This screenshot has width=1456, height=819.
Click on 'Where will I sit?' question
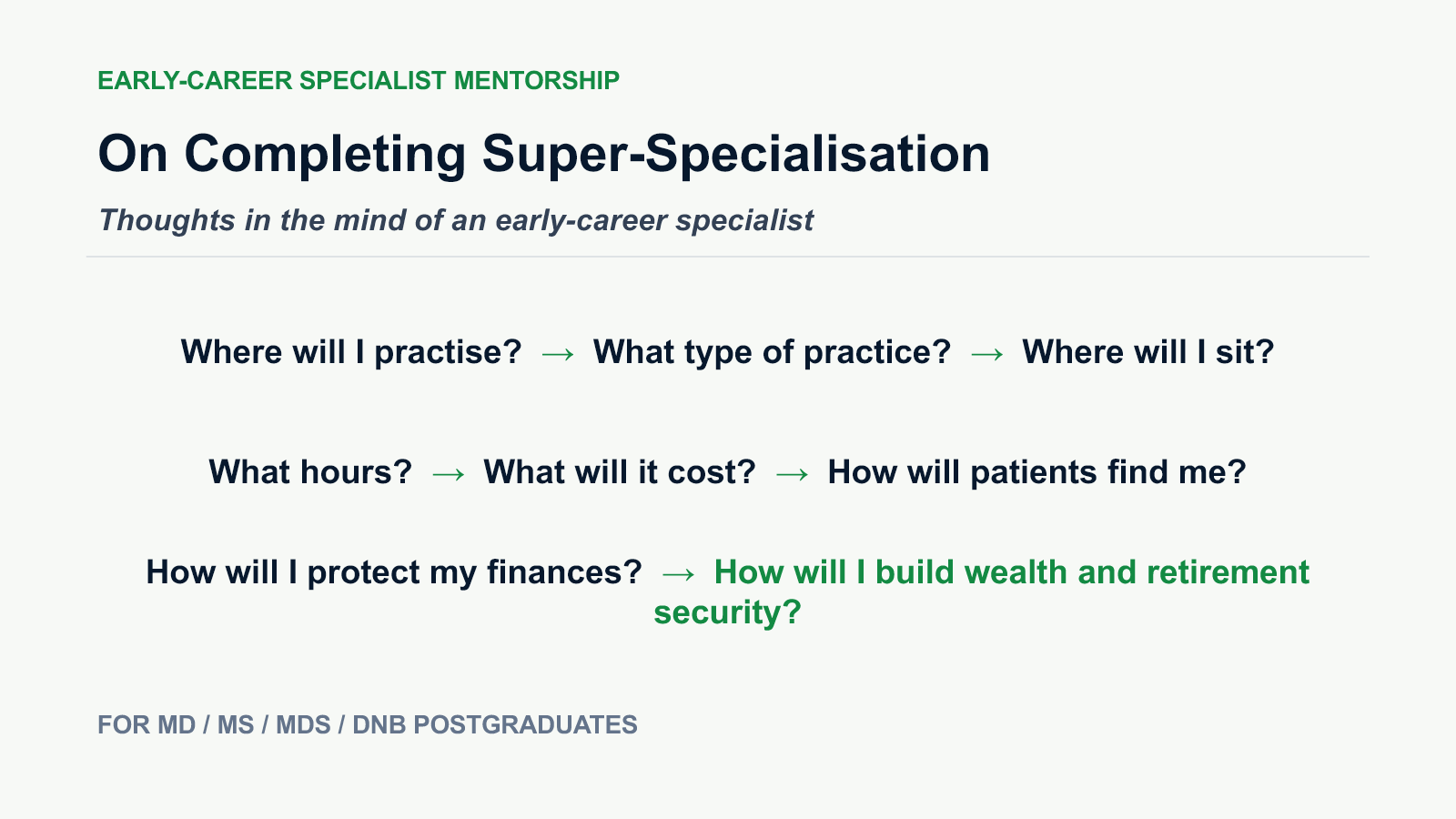tap(1148, 352)
